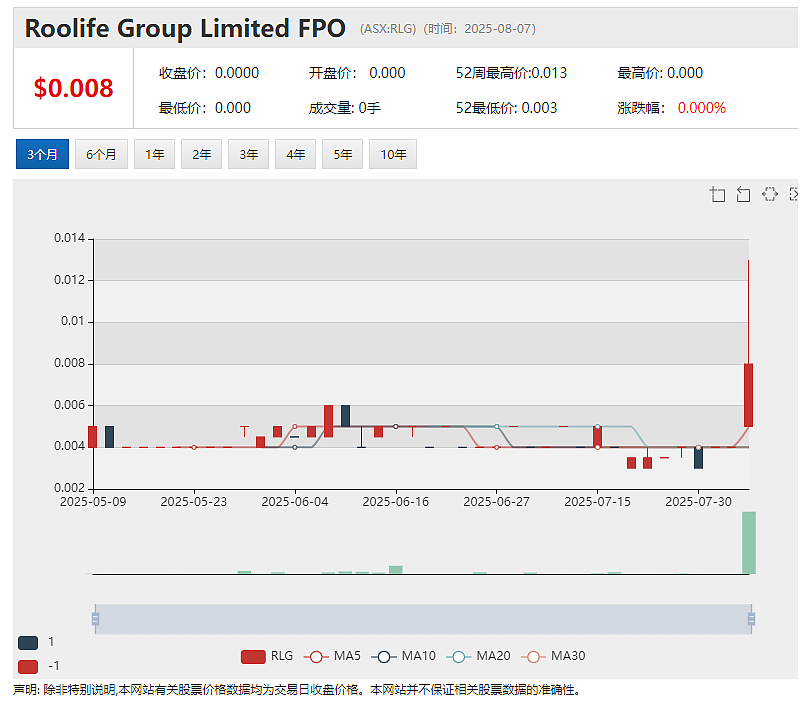Image resolution: width=807 pixels, height=707 pixels.
Task: Click the dark candlestick near 2025-07-30
Action: pyautogui.click(x=698, y=457)
